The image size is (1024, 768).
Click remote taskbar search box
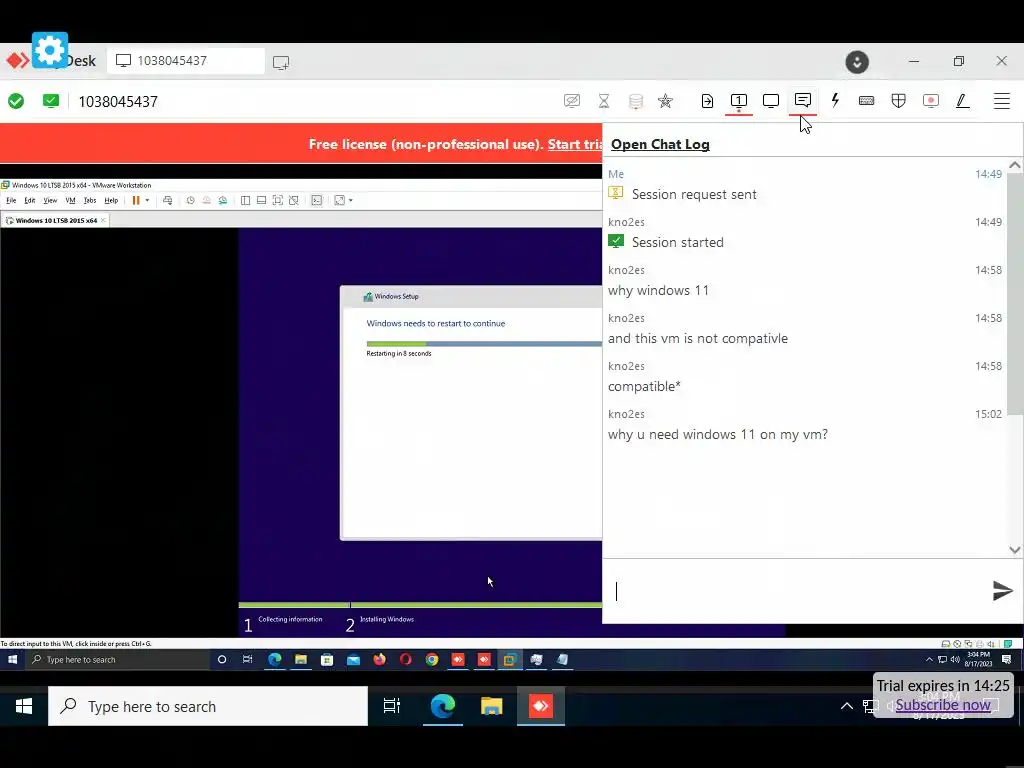pyautogui.click(x=116, y=660)
